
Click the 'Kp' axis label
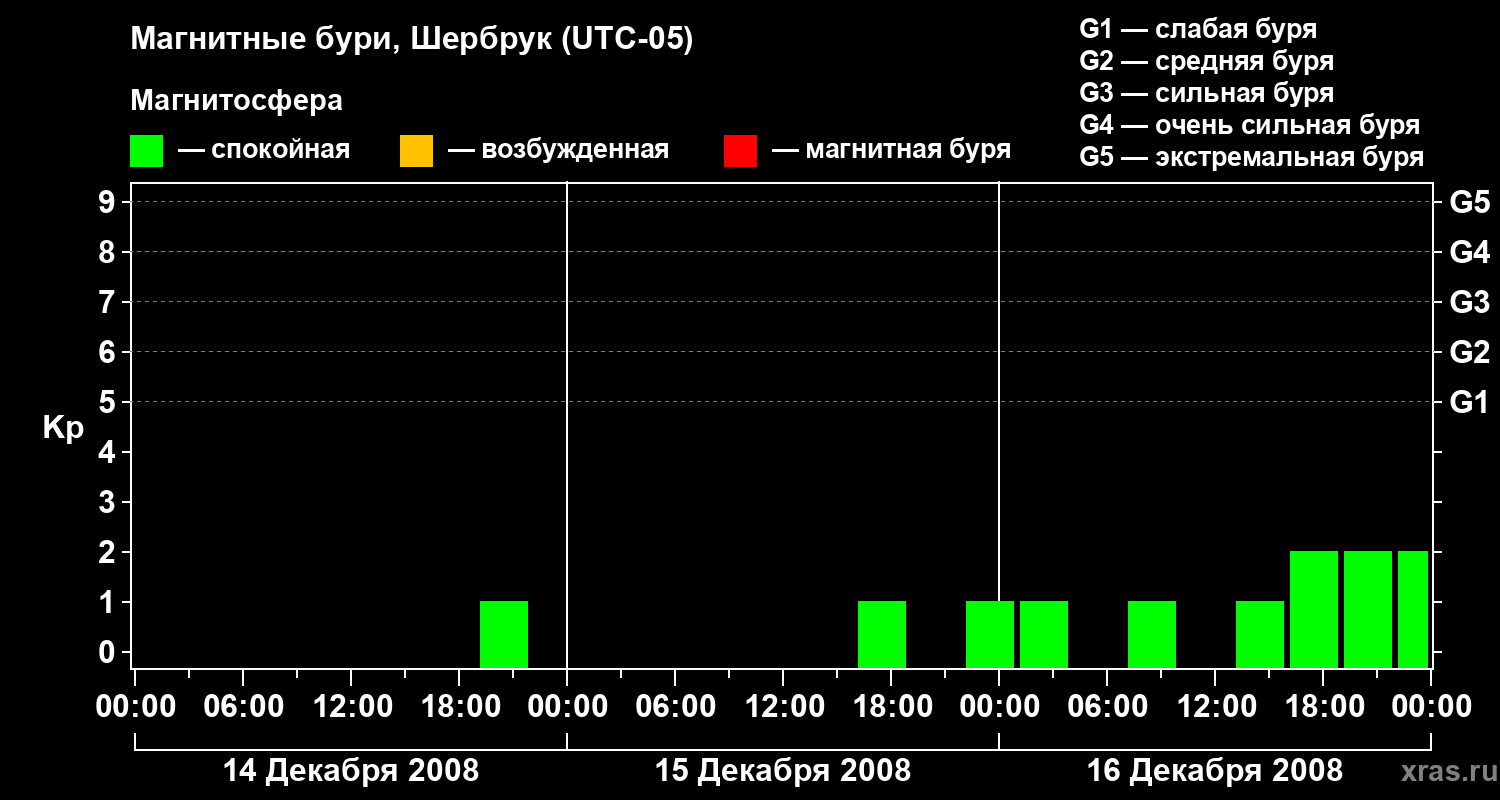tap(63, 428)
